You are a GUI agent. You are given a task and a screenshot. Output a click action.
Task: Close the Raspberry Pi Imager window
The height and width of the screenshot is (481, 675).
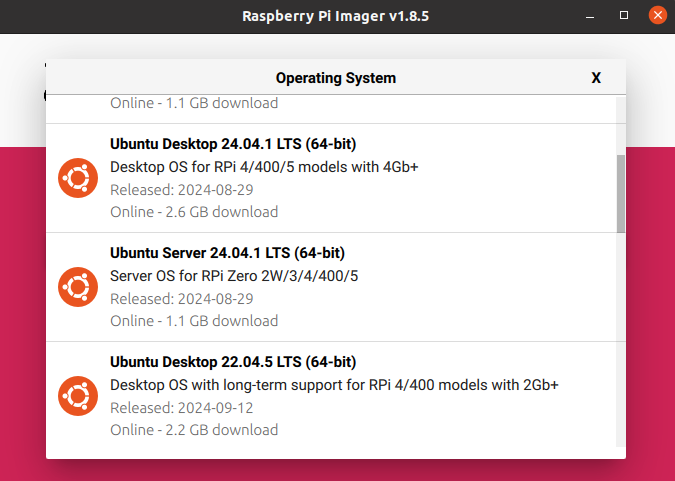656,16
